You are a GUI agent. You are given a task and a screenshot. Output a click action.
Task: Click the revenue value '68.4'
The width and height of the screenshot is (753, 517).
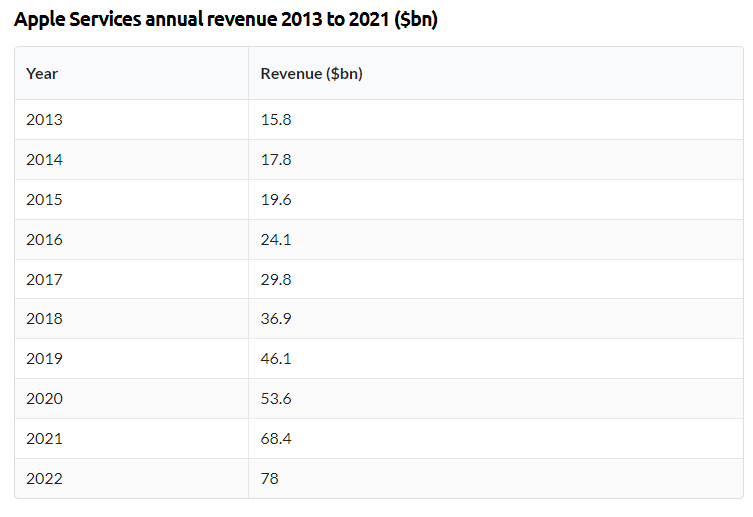click(x=276, y=438)
